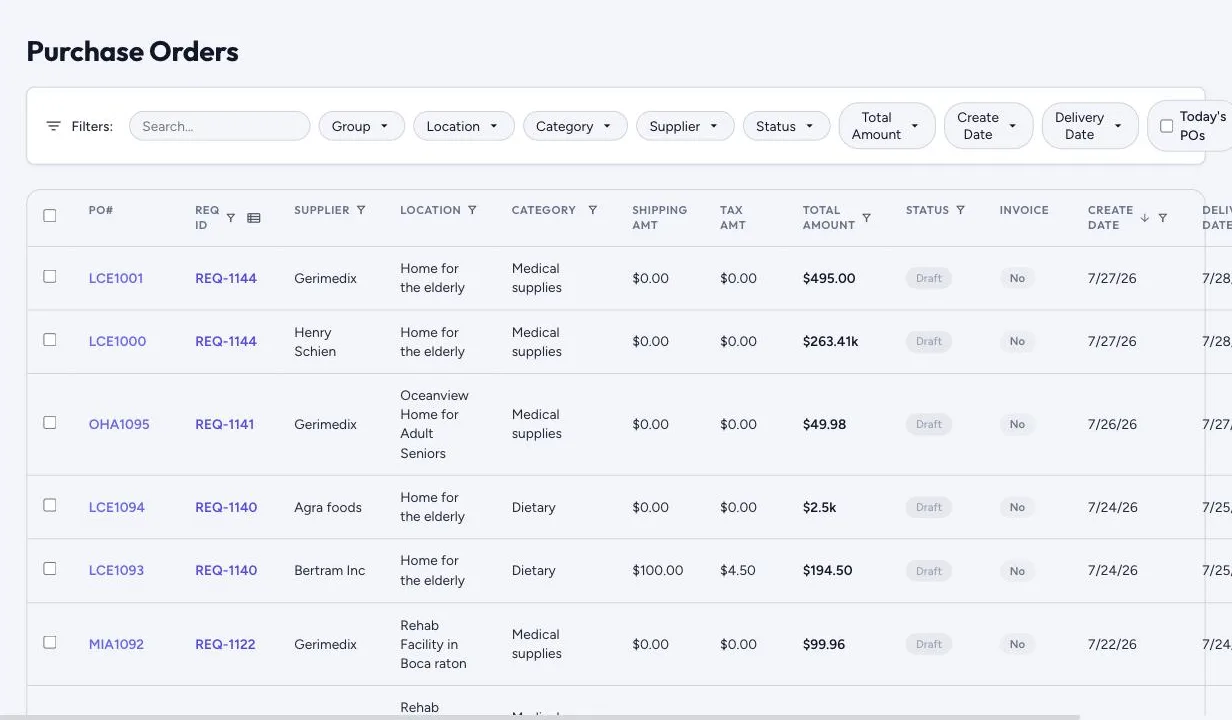This screenshot has height=720, width=1232.
Task: Open purchase order LCE1000
Action: point(117,341)
